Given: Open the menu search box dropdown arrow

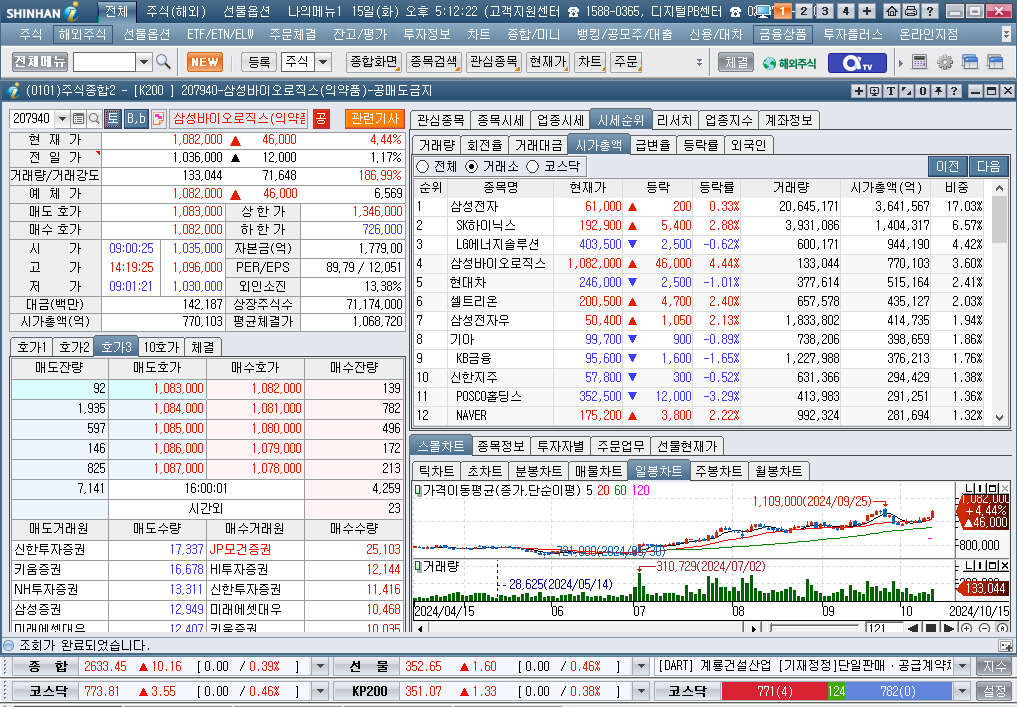Looking at the screenshot, I should pos(144,62).
